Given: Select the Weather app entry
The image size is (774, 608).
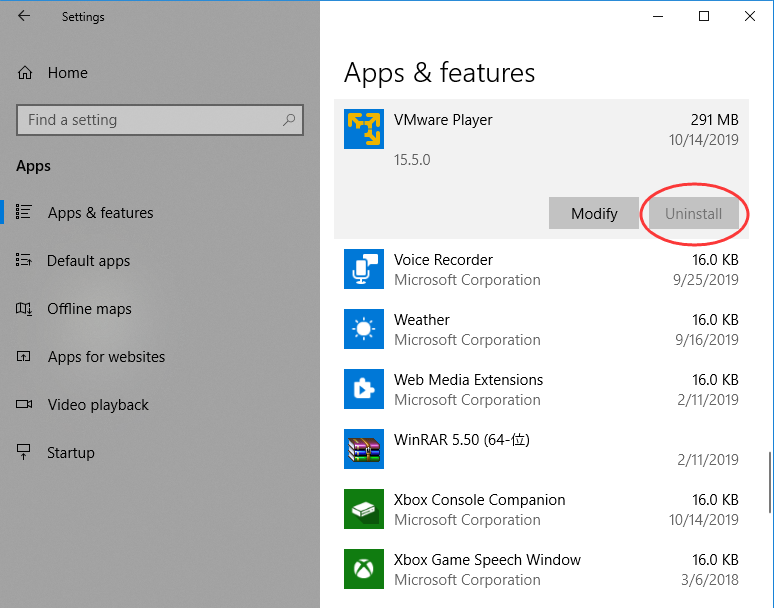Looking at the screenshot, I should tap(542, 329).
